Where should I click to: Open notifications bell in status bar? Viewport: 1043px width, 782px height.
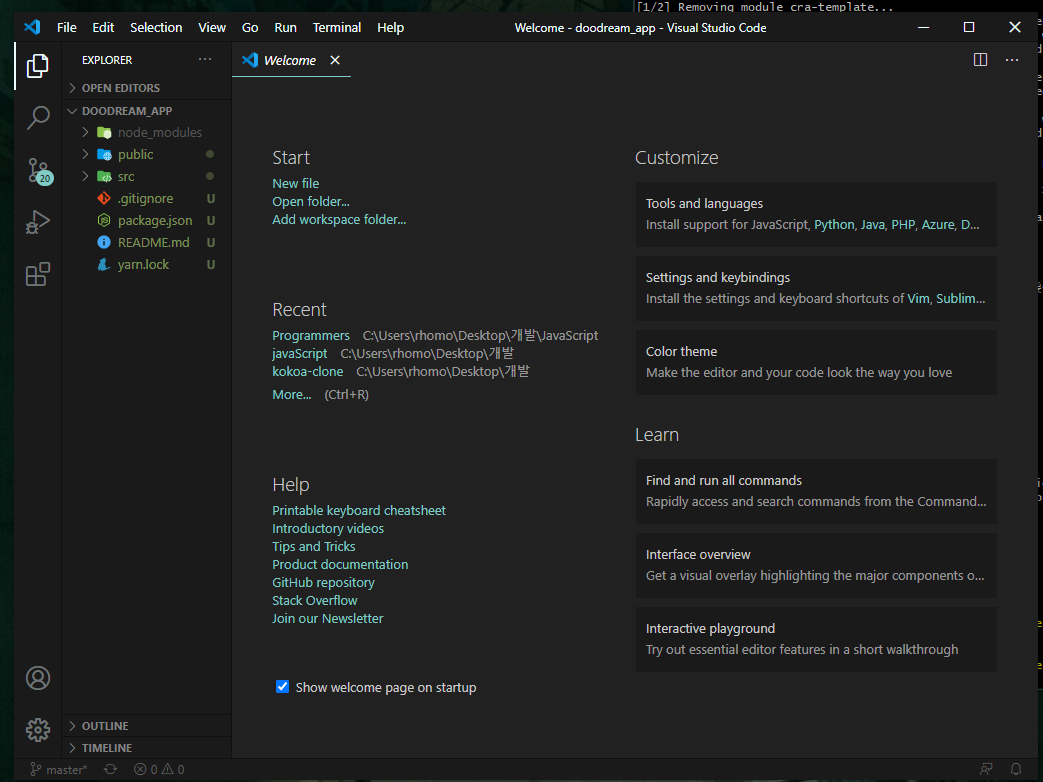(x=1016, y=769)
